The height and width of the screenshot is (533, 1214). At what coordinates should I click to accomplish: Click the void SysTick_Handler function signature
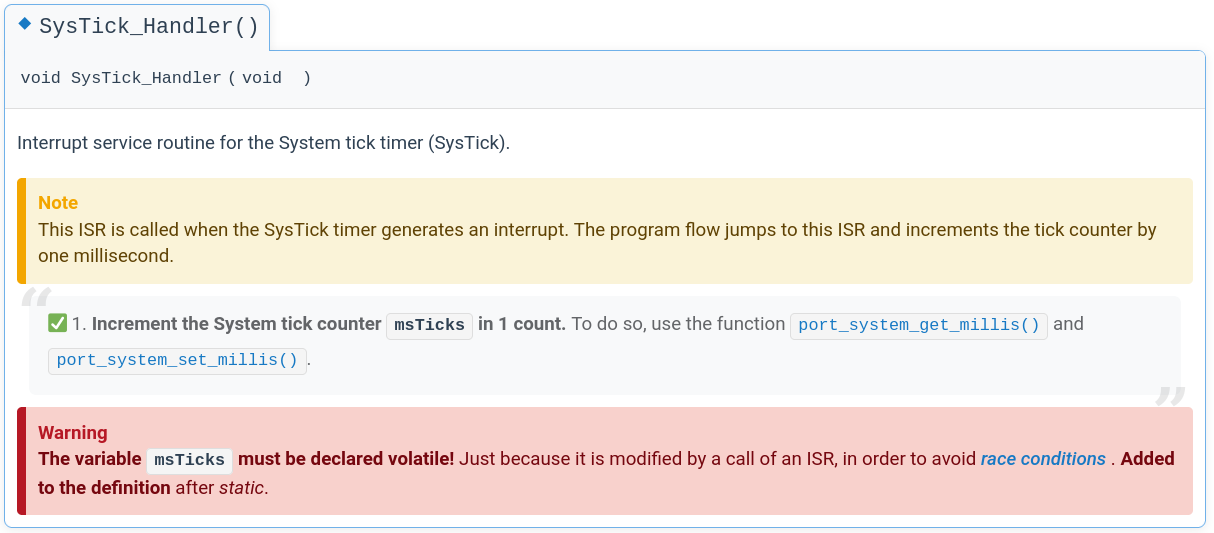[165, 78]
